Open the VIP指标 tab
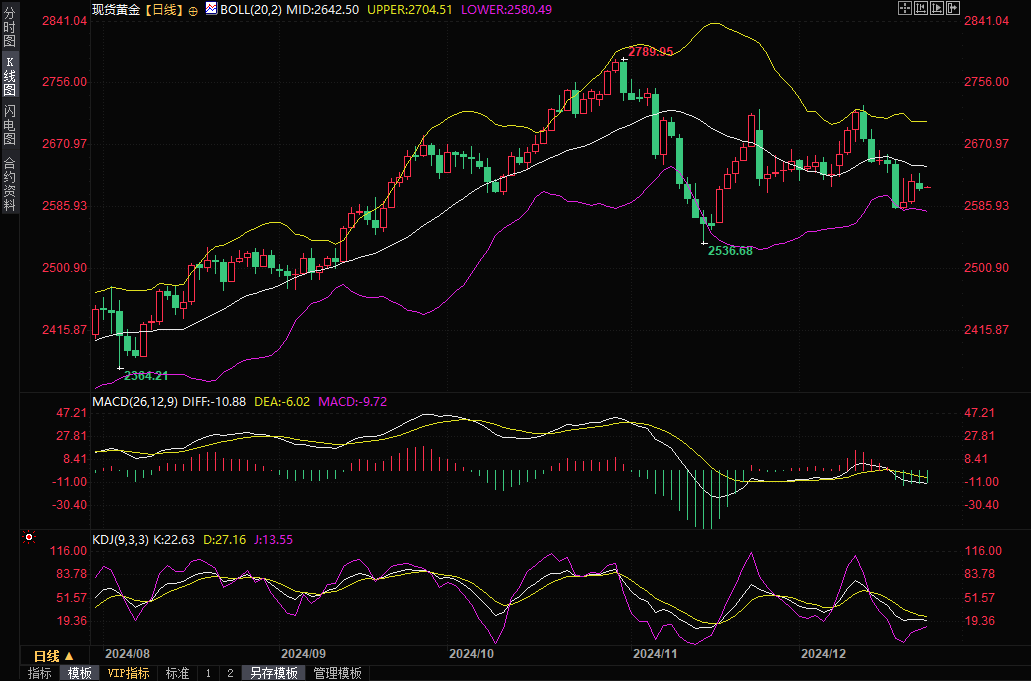The height and width of the screenshot is (681, 1031). pos(128,673)
